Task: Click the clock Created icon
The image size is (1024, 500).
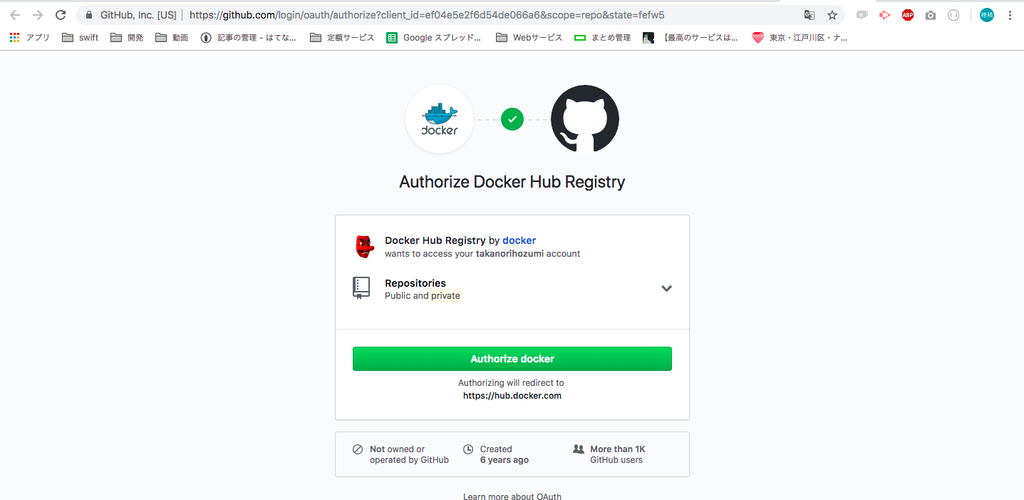Action: (468, 449)
